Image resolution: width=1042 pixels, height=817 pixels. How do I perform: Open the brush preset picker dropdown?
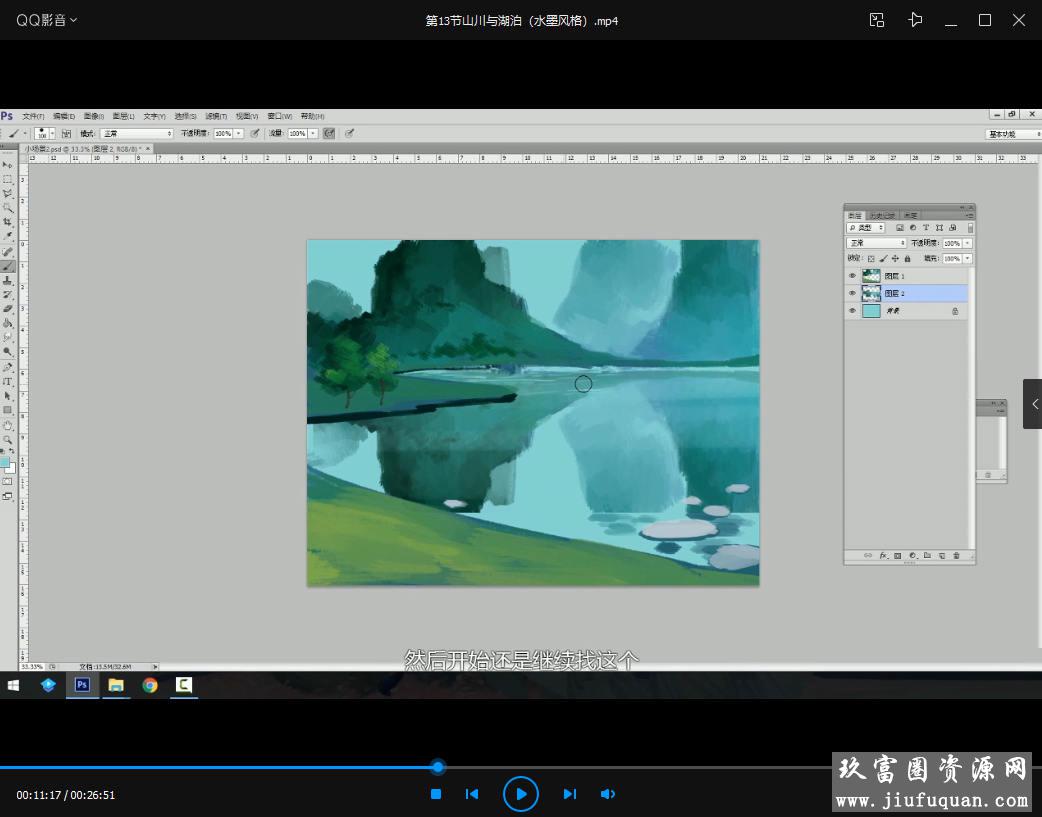52,134
